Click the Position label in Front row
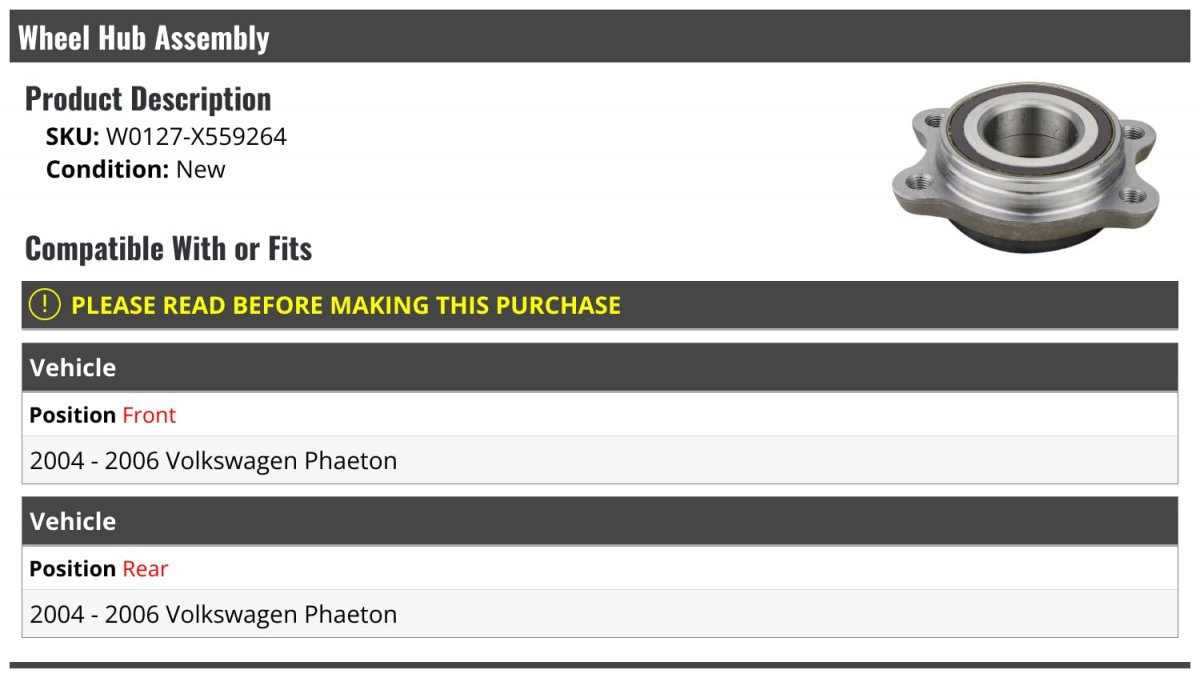Viewport: 1200px width, 678px height. pyautogui.click(x=72, y=415)
